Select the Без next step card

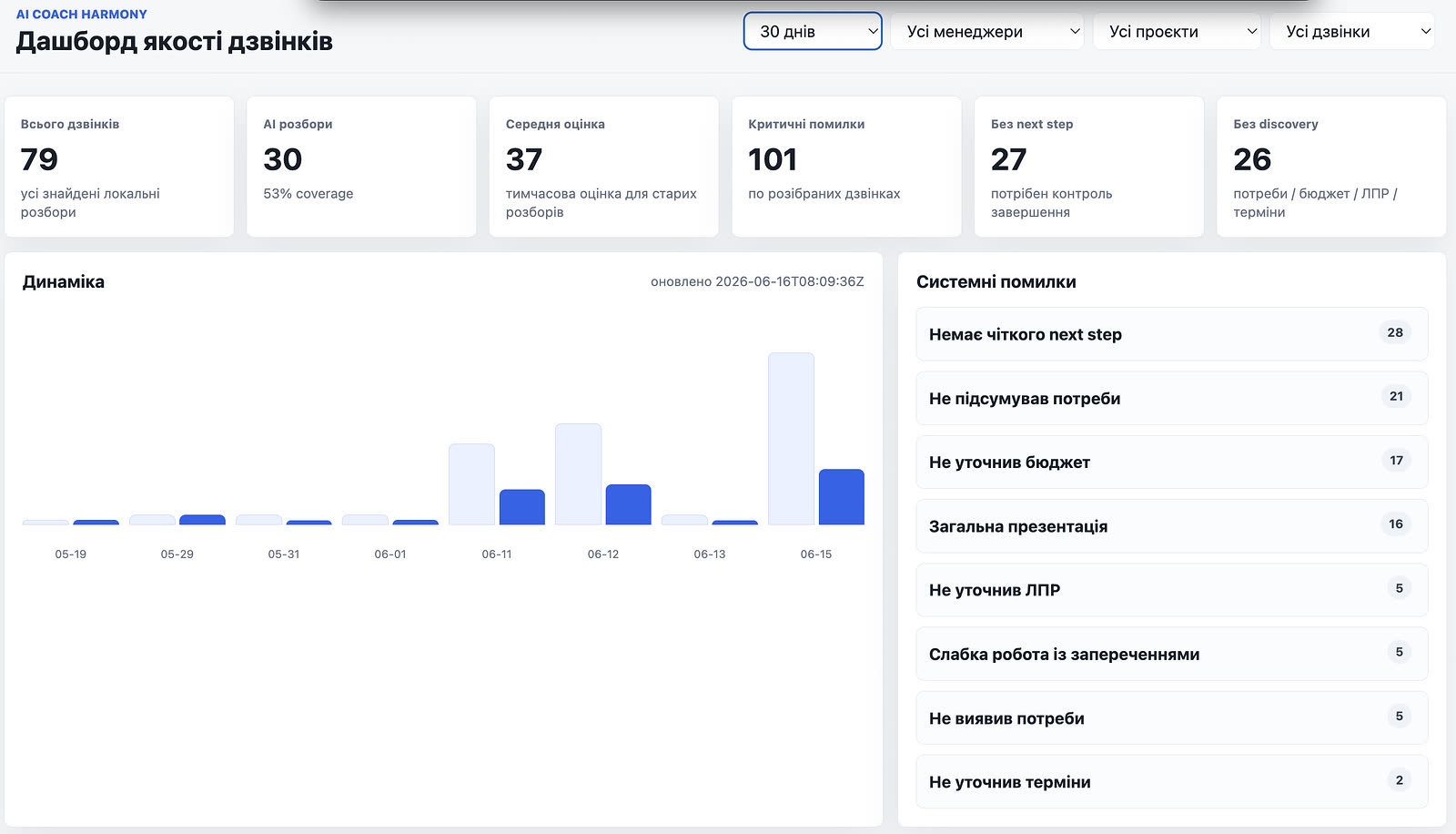click(1089, 167)
